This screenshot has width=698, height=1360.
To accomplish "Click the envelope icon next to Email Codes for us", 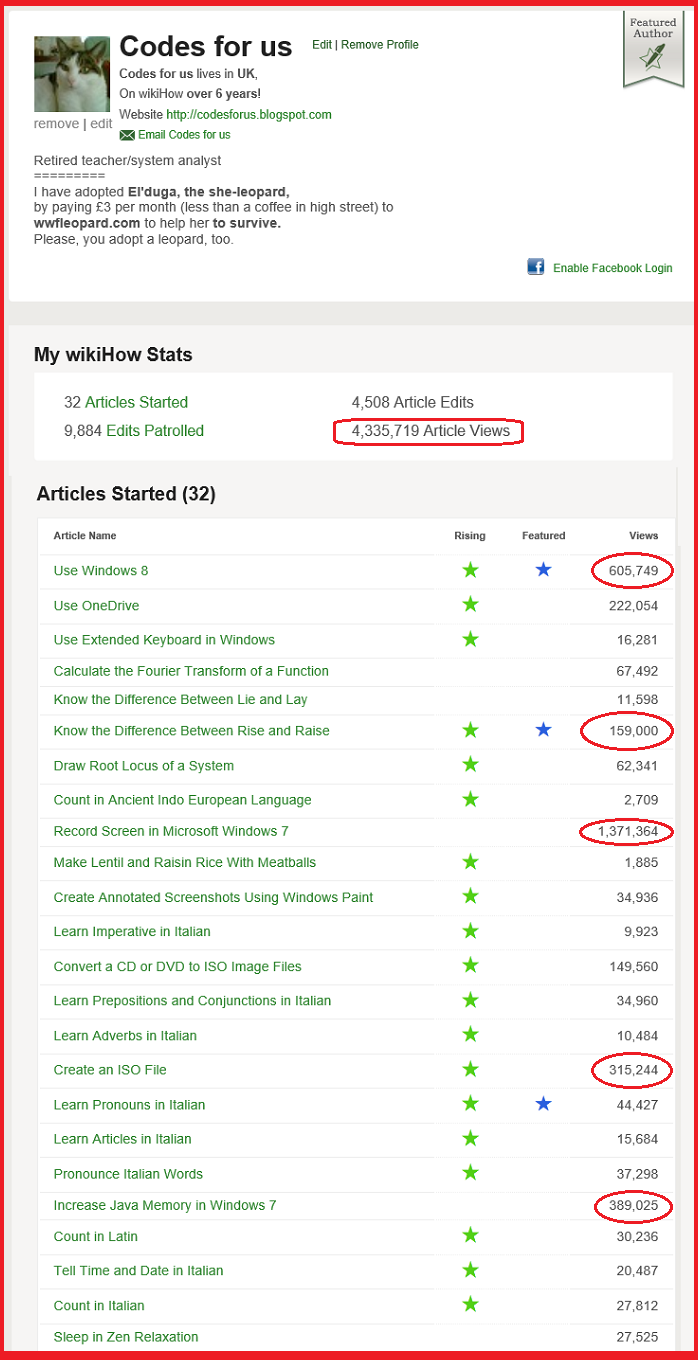I will (127, 135).
